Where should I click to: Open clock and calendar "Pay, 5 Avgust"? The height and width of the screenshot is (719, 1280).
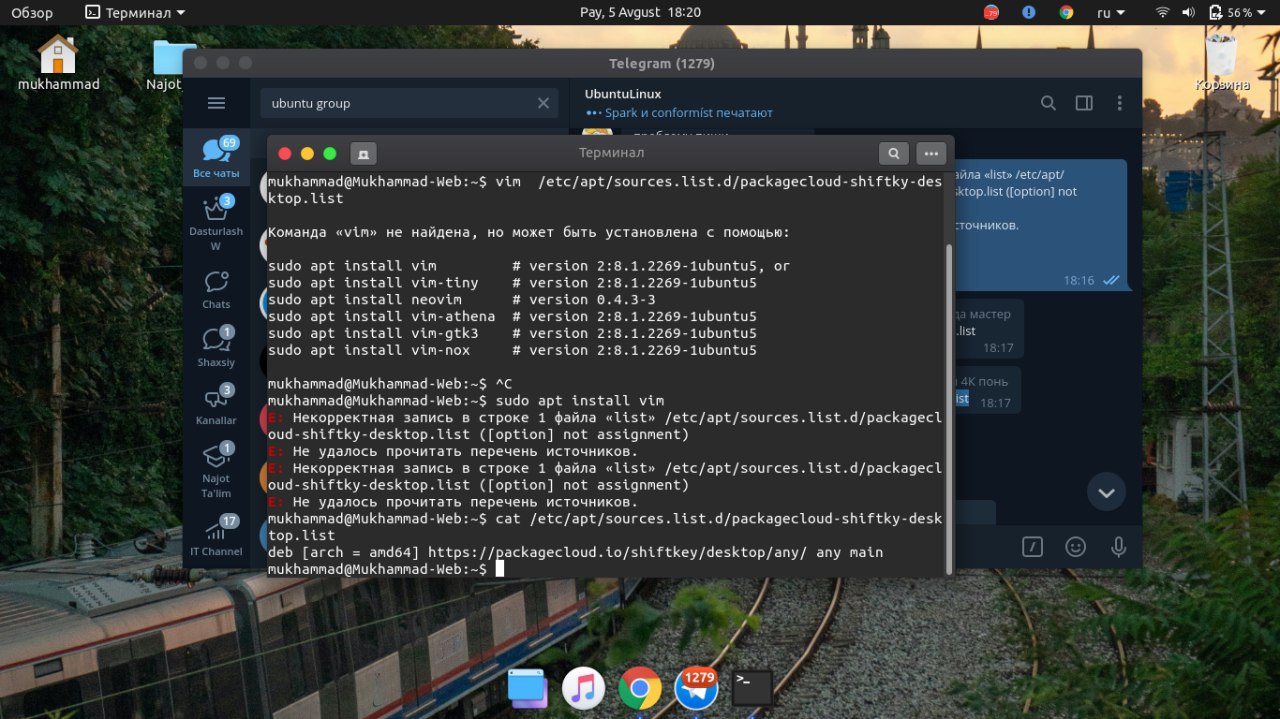click(640, 13)
